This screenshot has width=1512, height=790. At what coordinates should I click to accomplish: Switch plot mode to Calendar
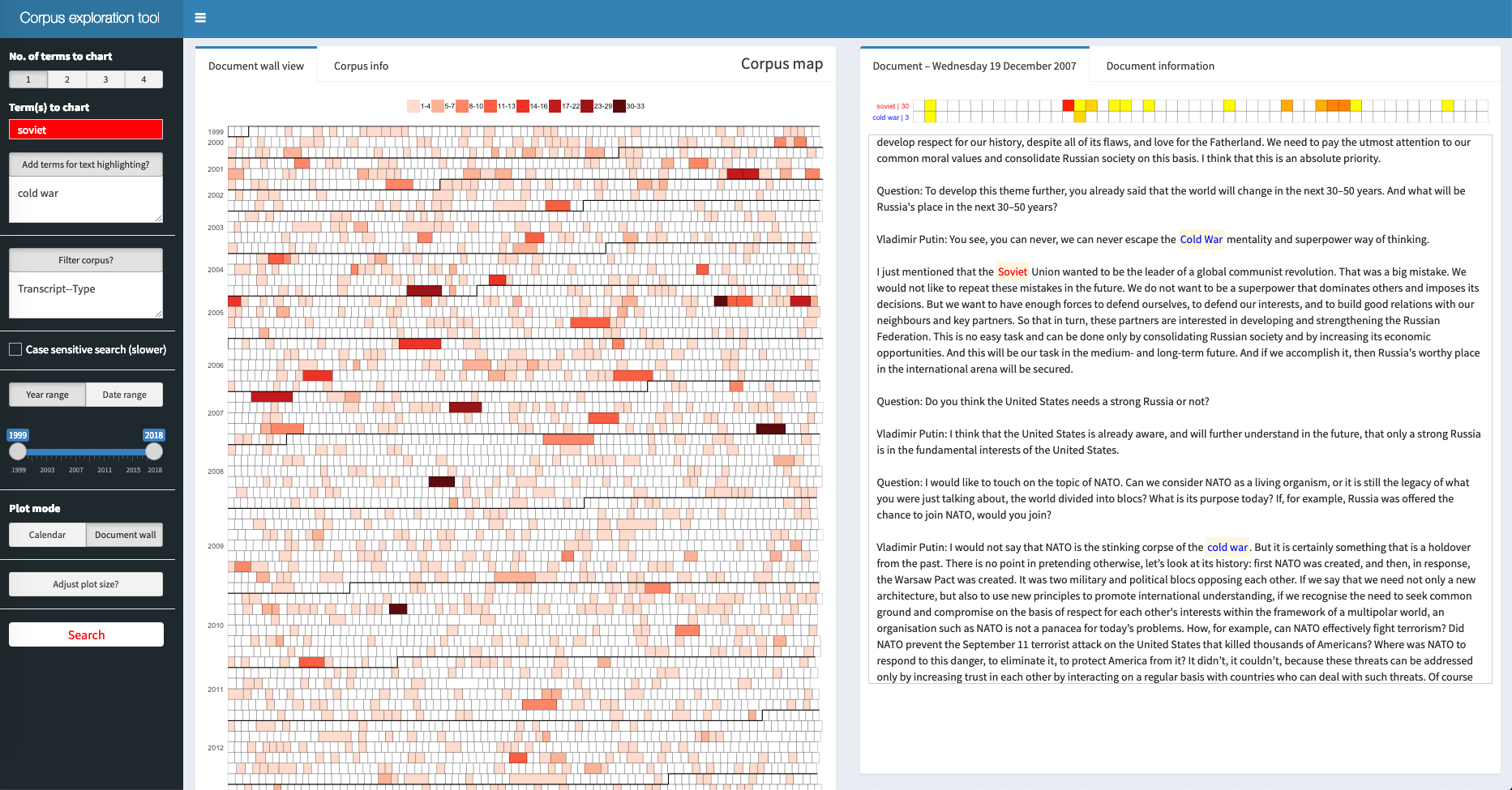coord(47,535)
